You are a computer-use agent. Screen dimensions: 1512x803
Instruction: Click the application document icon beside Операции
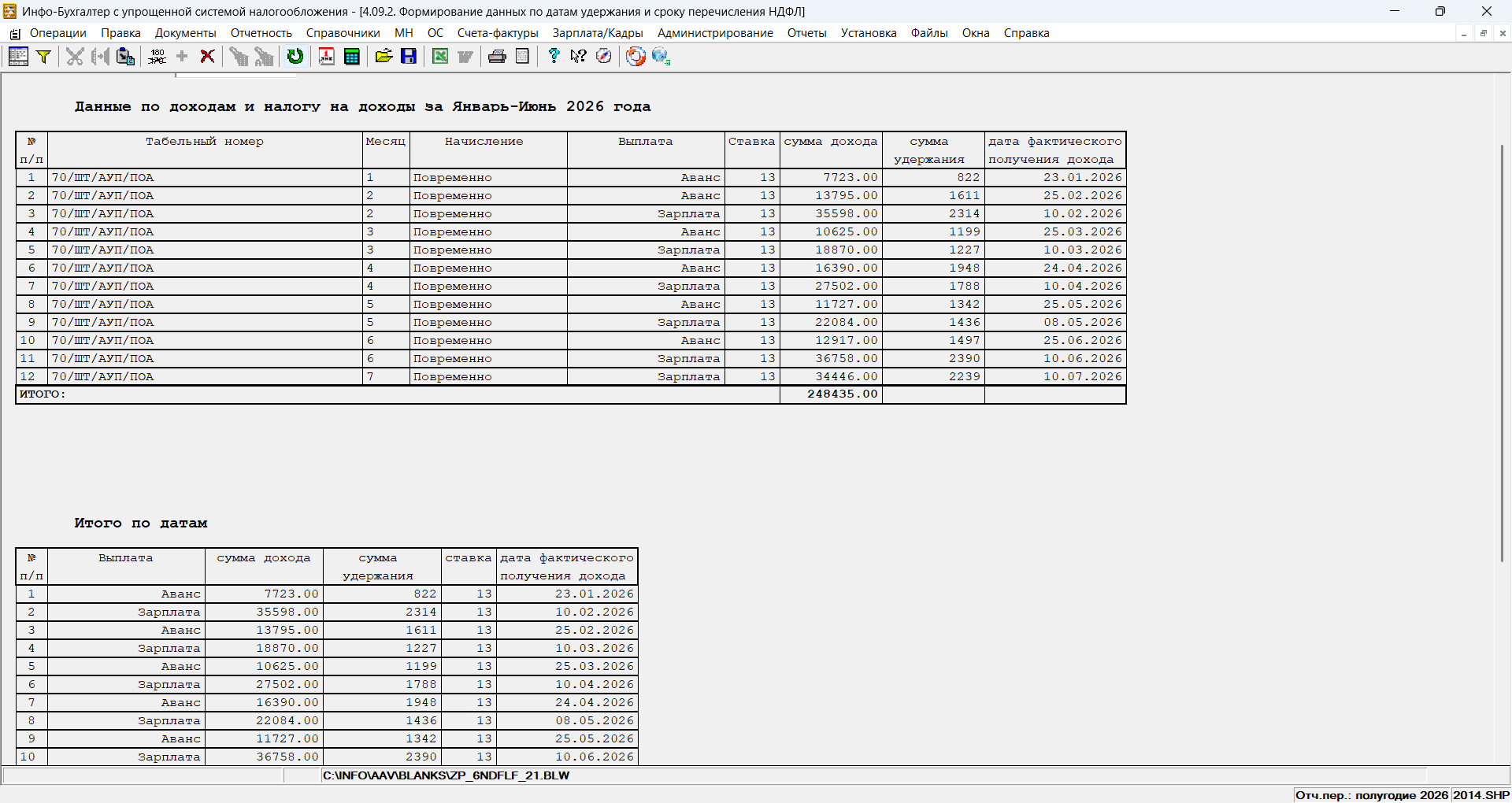pyautogui.click(x=15, y=34)
